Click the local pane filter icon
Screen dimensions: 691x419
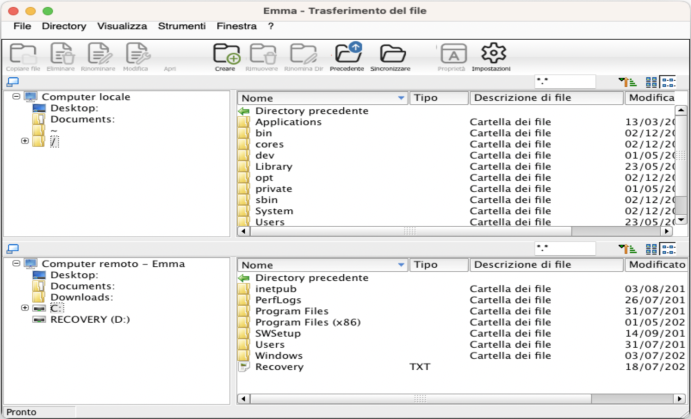627,82
